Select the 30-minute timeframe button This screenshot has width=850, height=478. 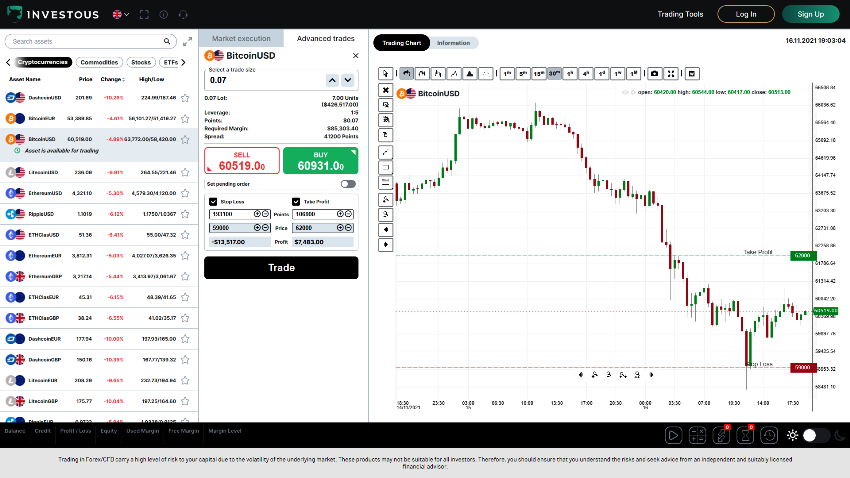point(554,73)
